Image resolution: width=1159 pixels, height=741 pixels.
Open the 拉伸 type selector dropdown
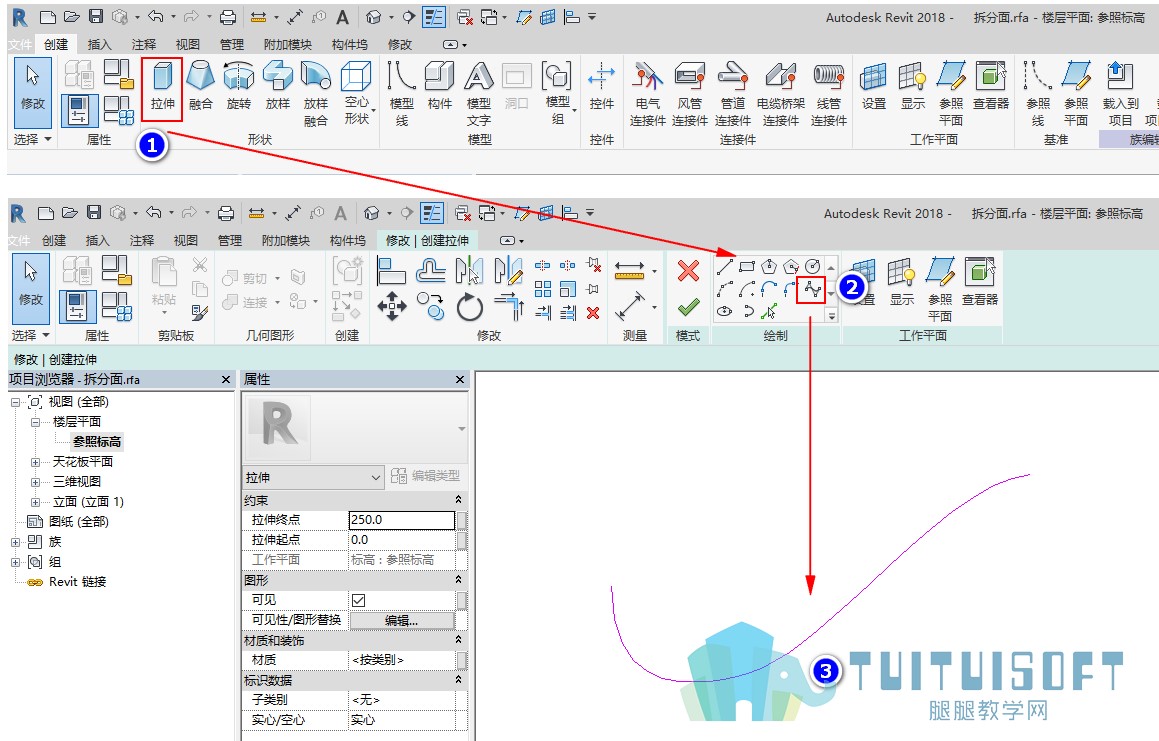point(375,478)
